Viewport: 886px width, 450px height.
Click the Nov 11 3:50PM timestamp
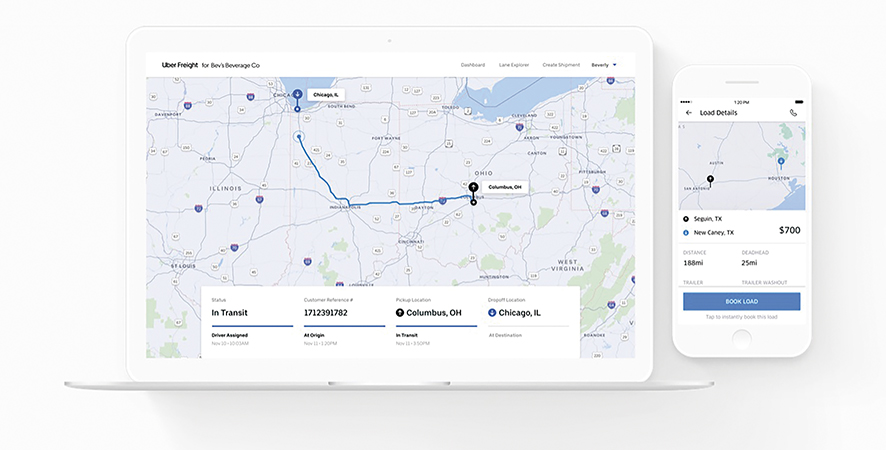point(412,343)
